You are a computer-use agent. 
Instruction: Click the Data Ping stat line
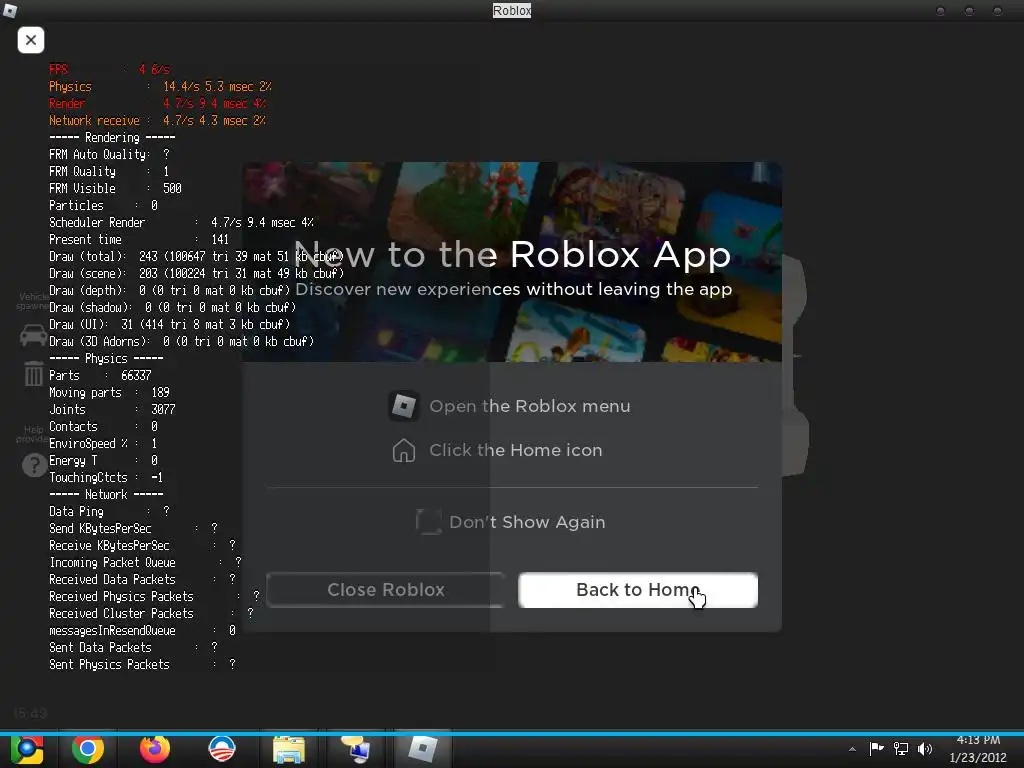pos(109,511)
